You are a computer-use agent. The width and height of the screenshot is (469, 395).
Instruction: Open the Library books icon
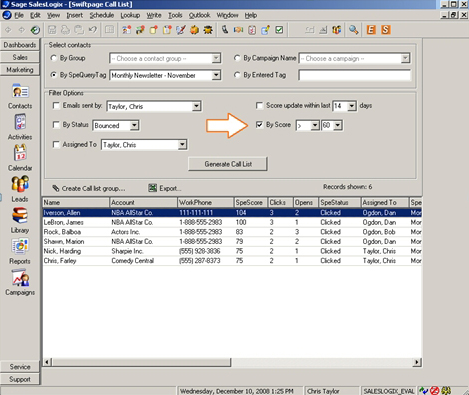pos(20,215)
